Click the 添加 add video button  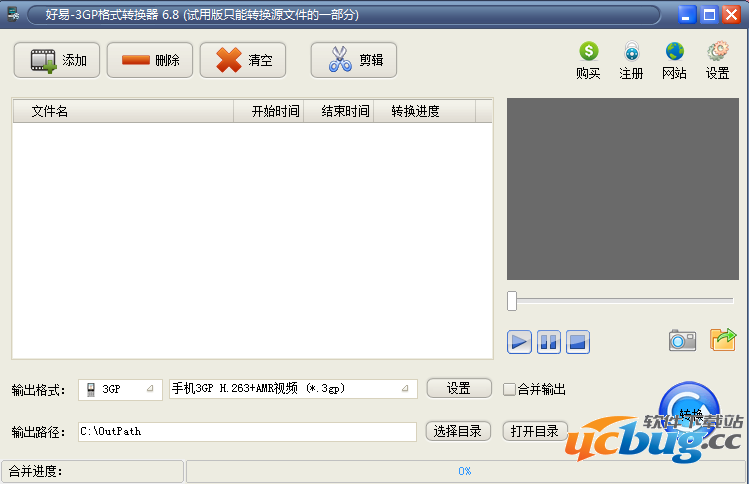pos(57,60)
